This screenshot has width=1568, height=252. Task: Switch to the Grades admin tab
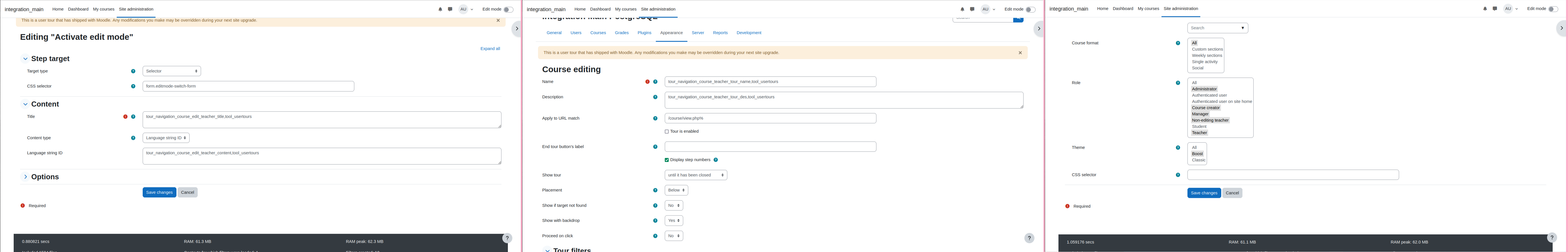622,33
